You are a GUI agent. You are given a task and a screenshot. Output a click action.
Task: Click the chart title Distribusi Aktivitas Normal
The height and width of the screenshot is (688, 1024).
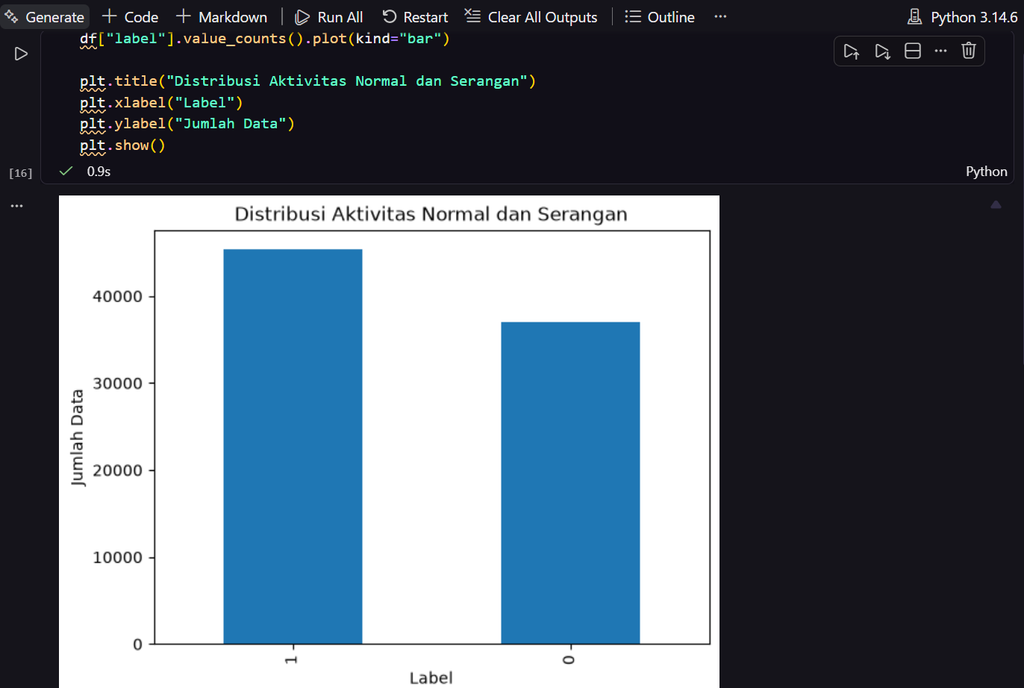(x=431, y=214)
